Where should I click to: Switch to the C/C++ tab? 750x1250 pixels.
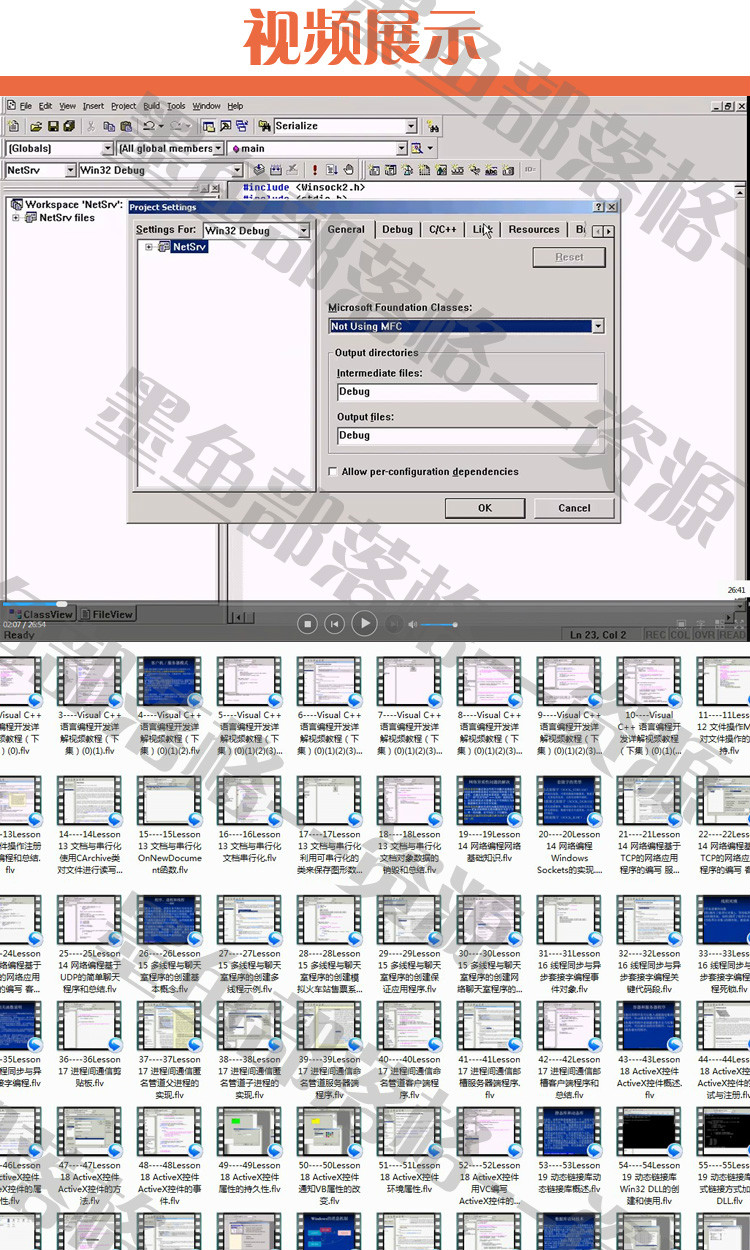[x=443, y=229]
